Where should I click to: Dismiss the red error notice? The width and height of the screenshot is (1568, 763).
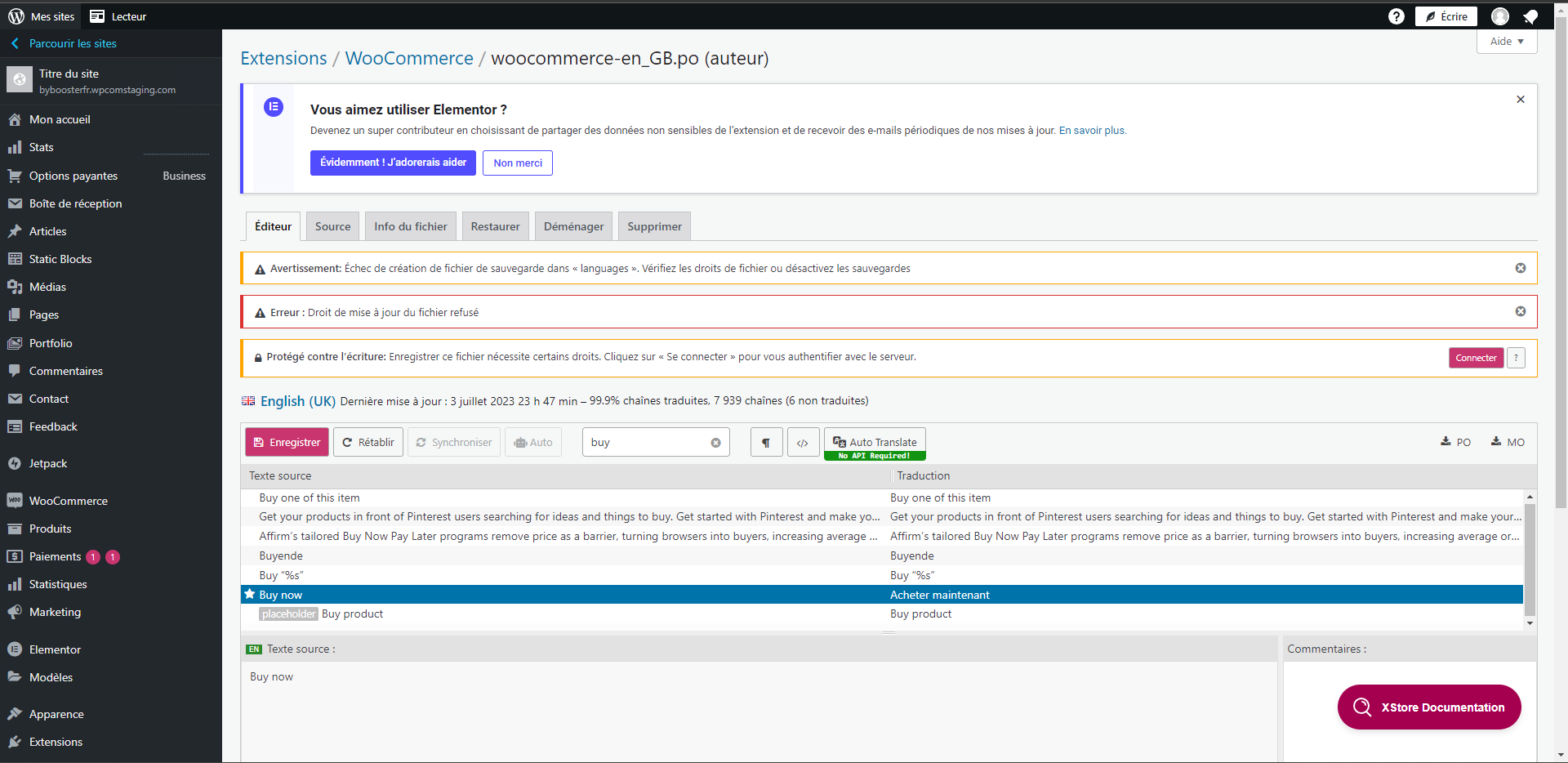point(1520,311)
